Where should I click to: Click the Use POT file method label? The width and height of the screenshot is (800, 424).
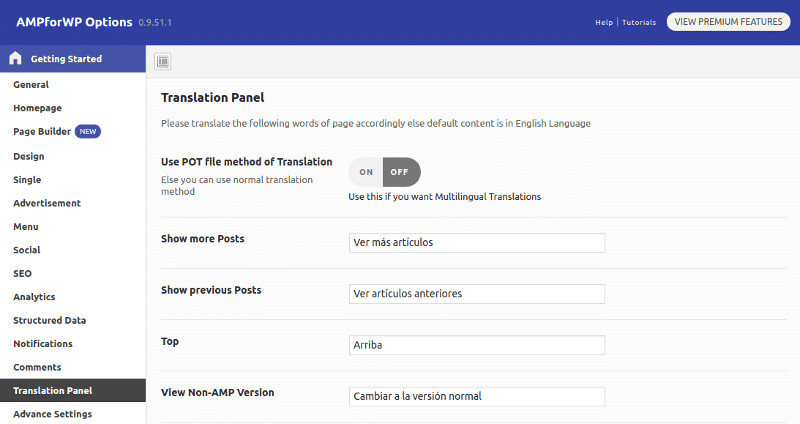(x=246, y=162)
